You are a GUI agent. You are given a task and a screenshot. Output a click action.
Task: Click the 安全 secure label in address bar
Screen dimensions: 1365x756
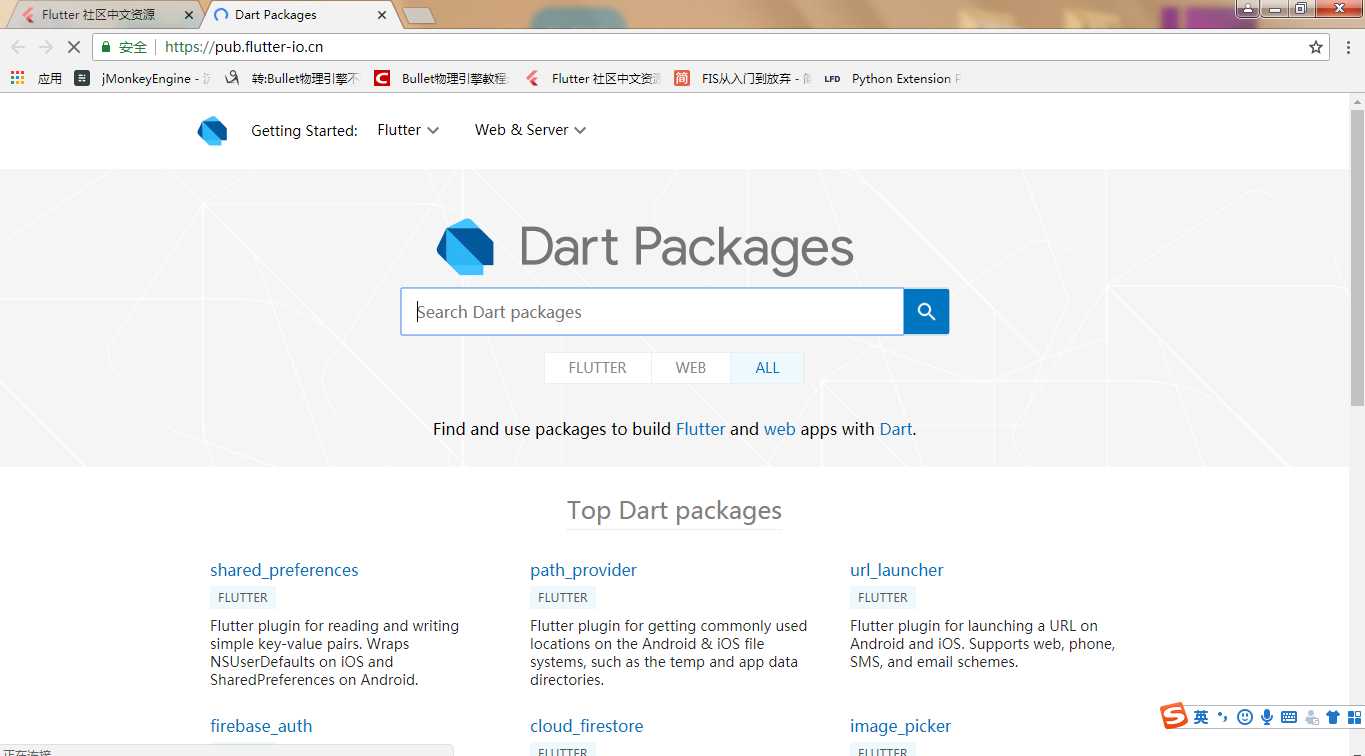(133, 47)
